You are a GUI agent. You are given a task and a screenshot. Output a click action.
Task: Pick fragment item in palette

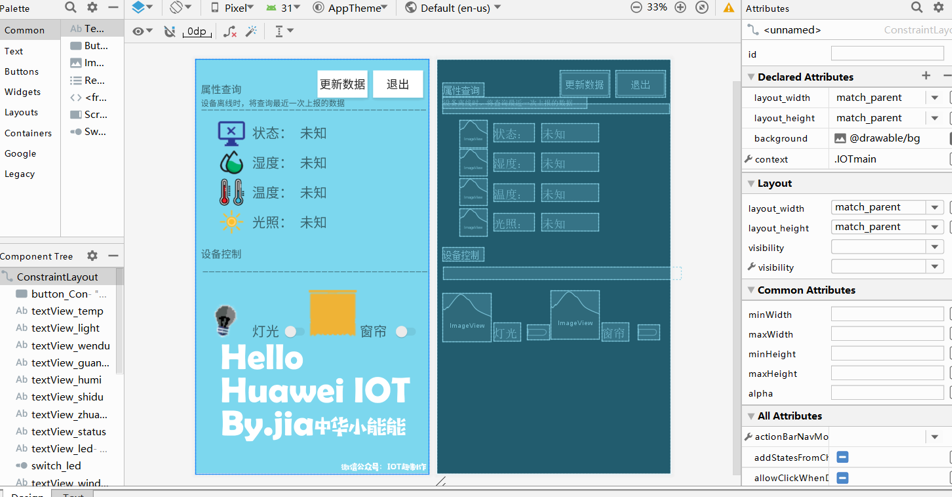[x=92, y=97]
